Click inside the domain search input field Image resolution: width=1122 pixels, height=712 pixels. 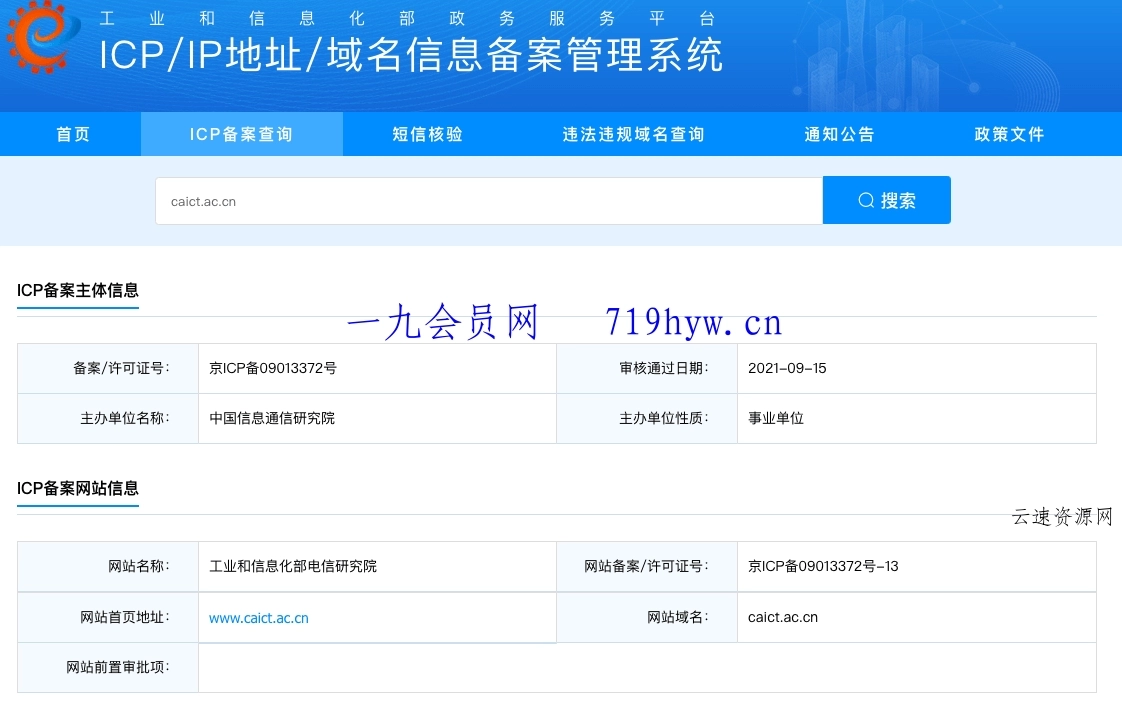click(x=488, y=200)
